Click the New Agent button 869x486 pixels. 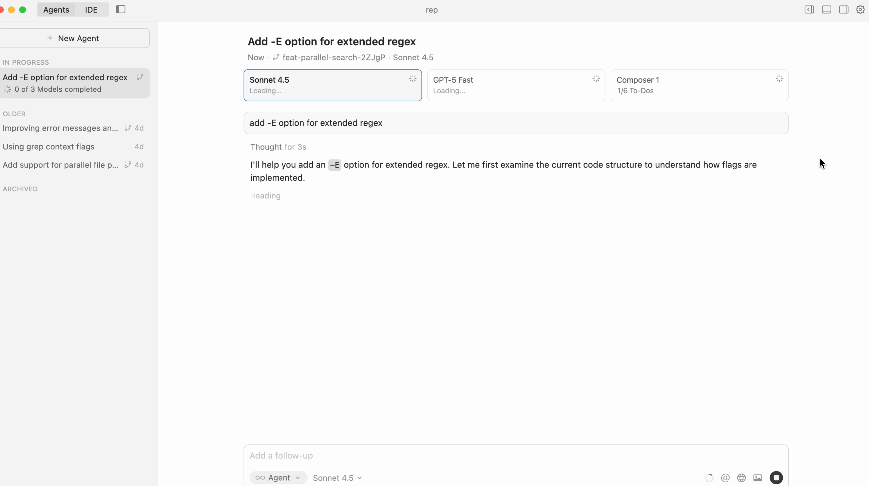click(74, 38)
